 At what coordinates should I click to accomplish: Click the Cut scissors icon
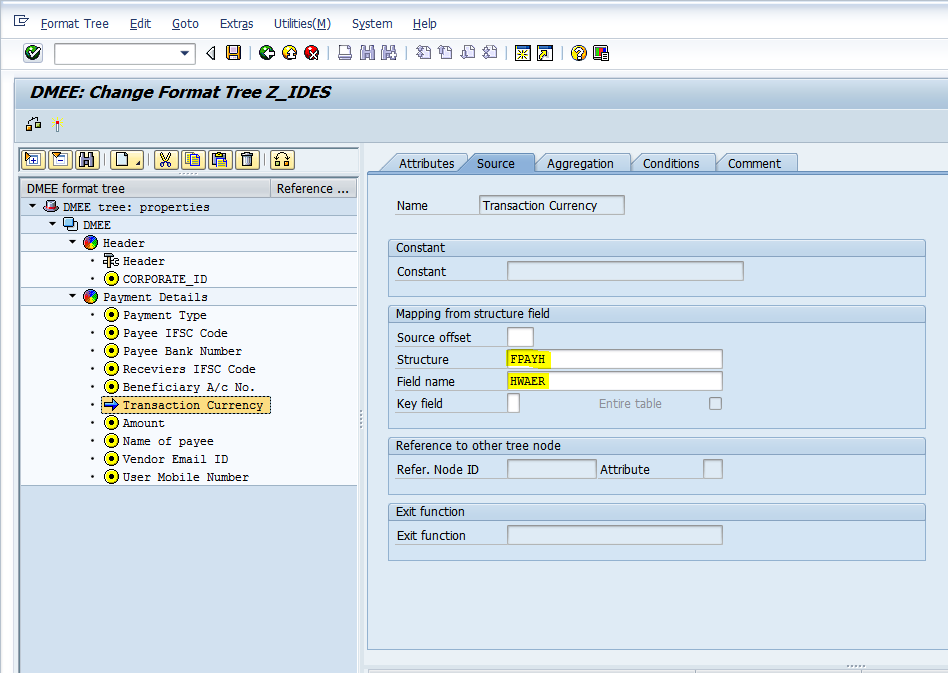pyautogui.click(x=166, y=159)
